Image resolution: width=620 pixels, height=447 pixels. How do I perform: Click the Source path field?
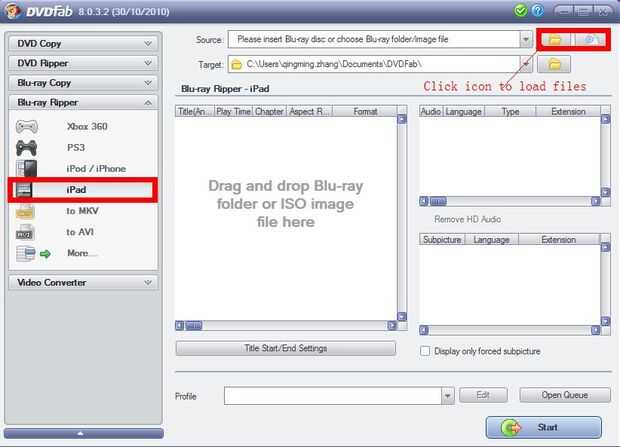click(x=374, y=40)
